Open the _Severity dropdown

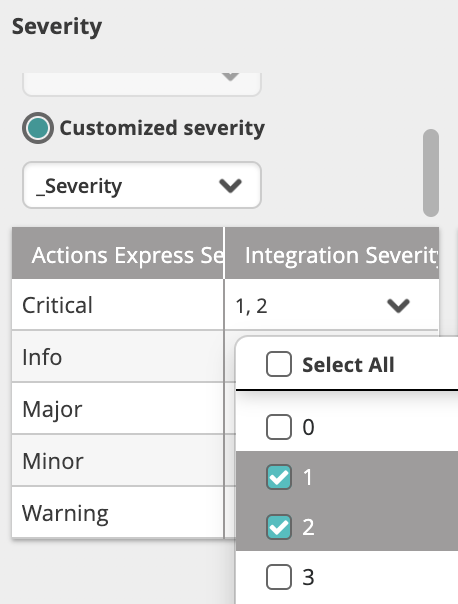[142, 185]
